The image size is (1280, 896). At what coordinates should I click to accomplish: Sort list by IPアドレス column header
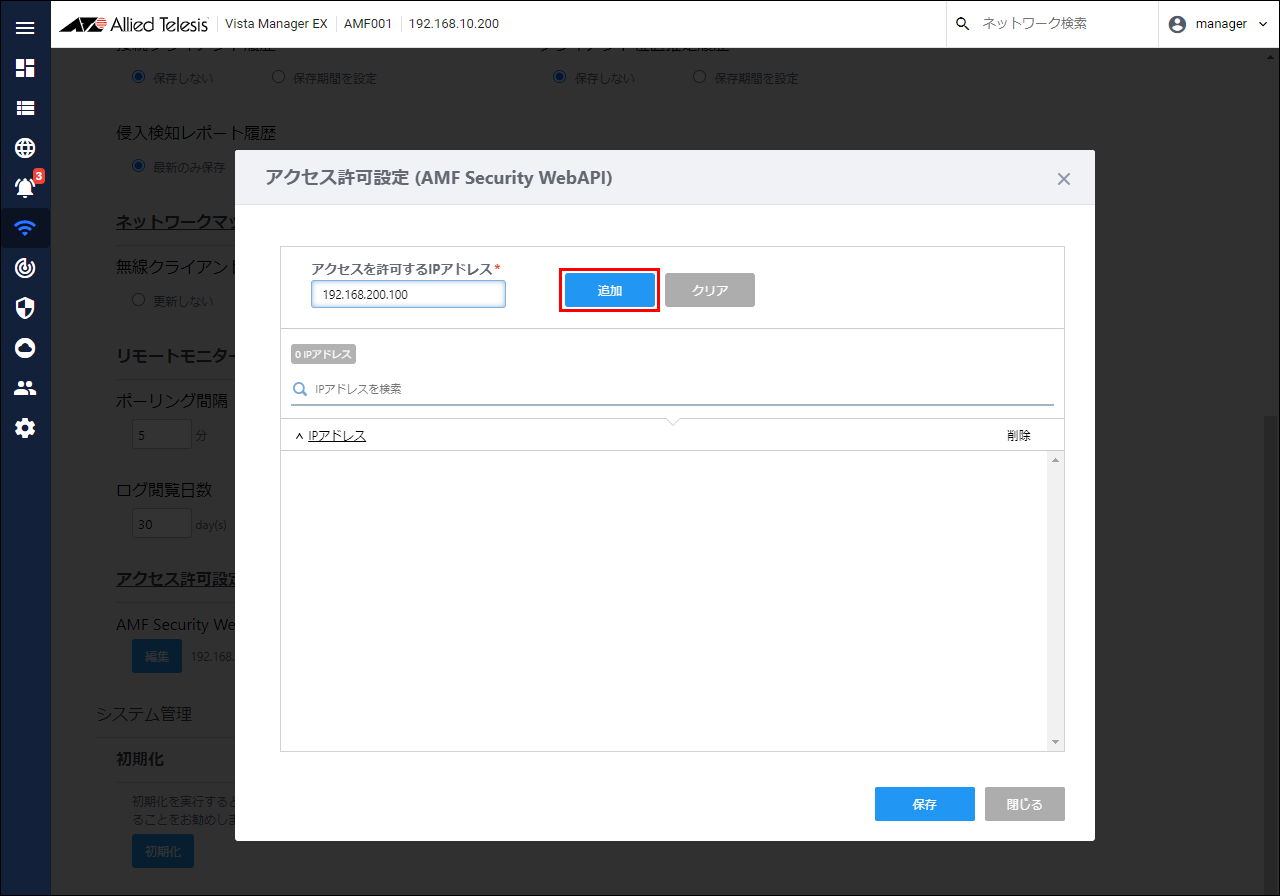tap(336, 435)
